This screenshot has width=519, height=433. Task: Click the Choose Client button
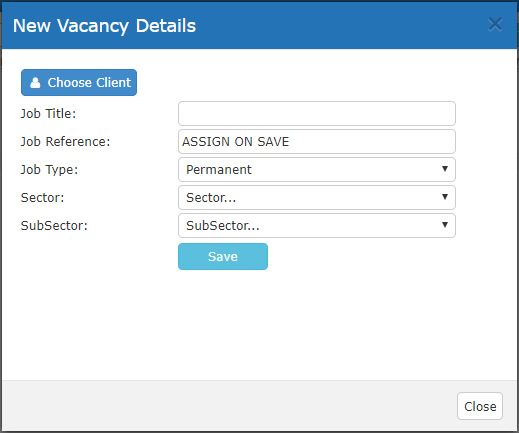tap(79, 82)
